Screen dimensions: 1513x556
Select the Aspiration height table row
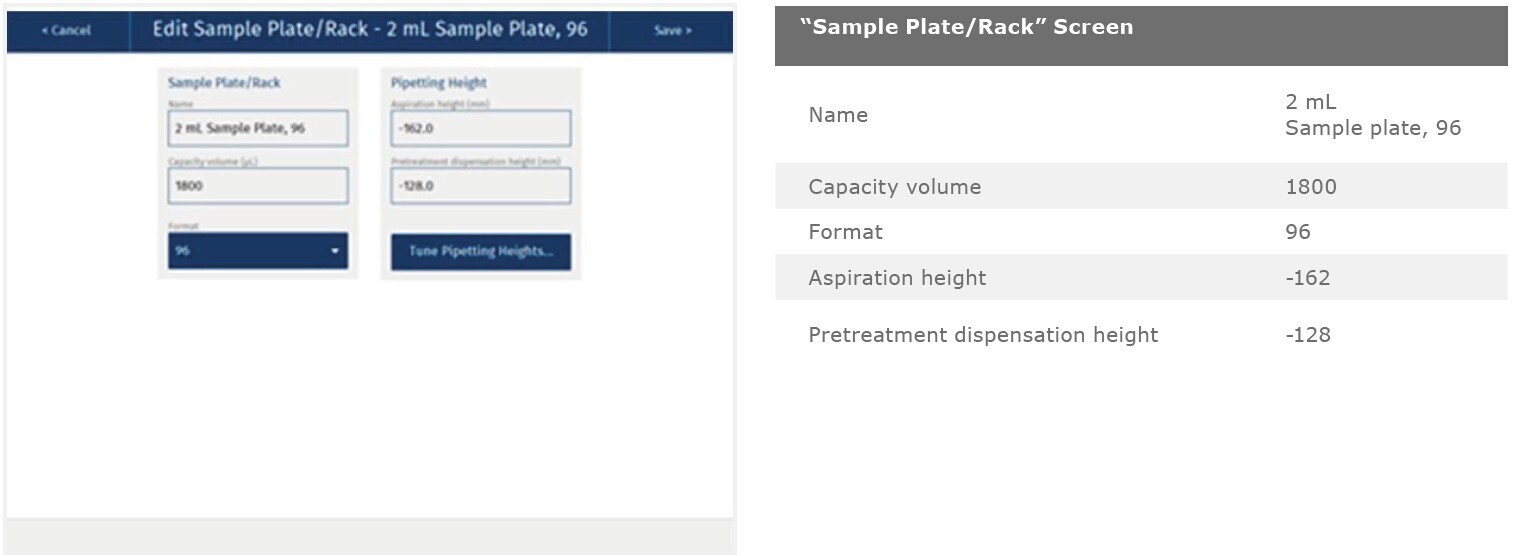(x=897, y=278)
